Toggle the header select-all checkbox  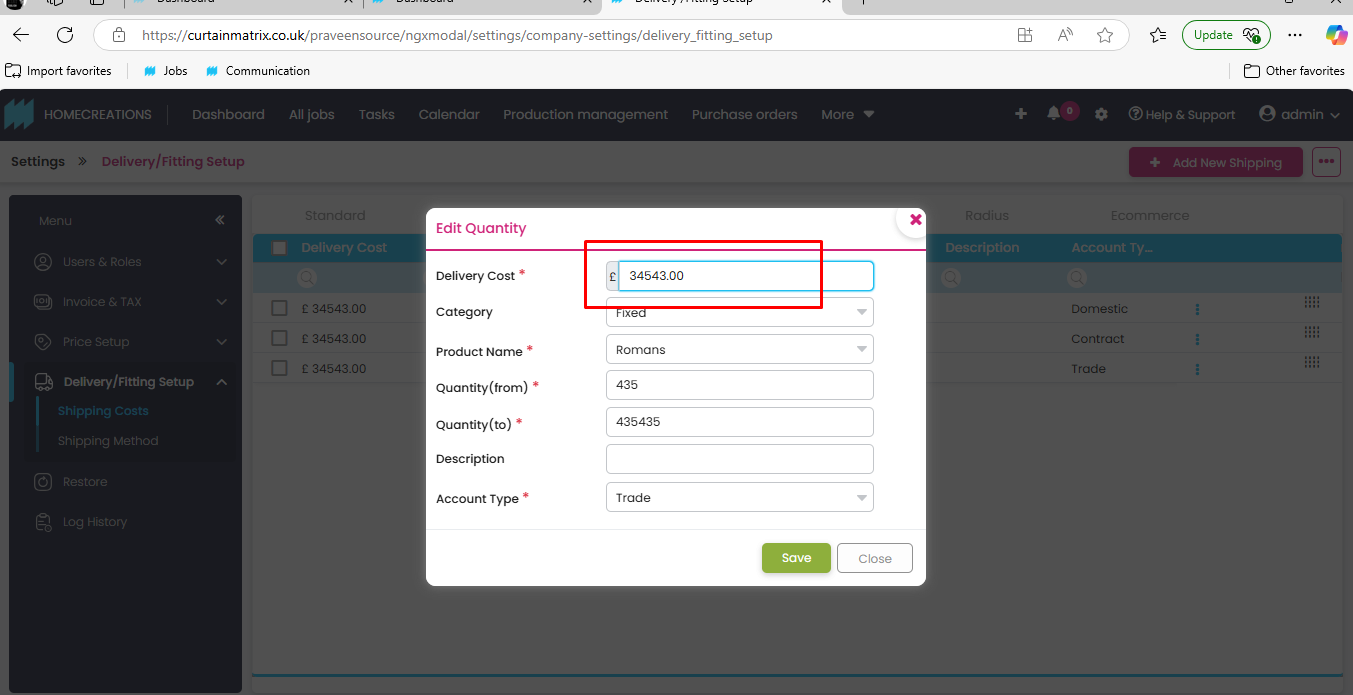click(x=279, y=248)
